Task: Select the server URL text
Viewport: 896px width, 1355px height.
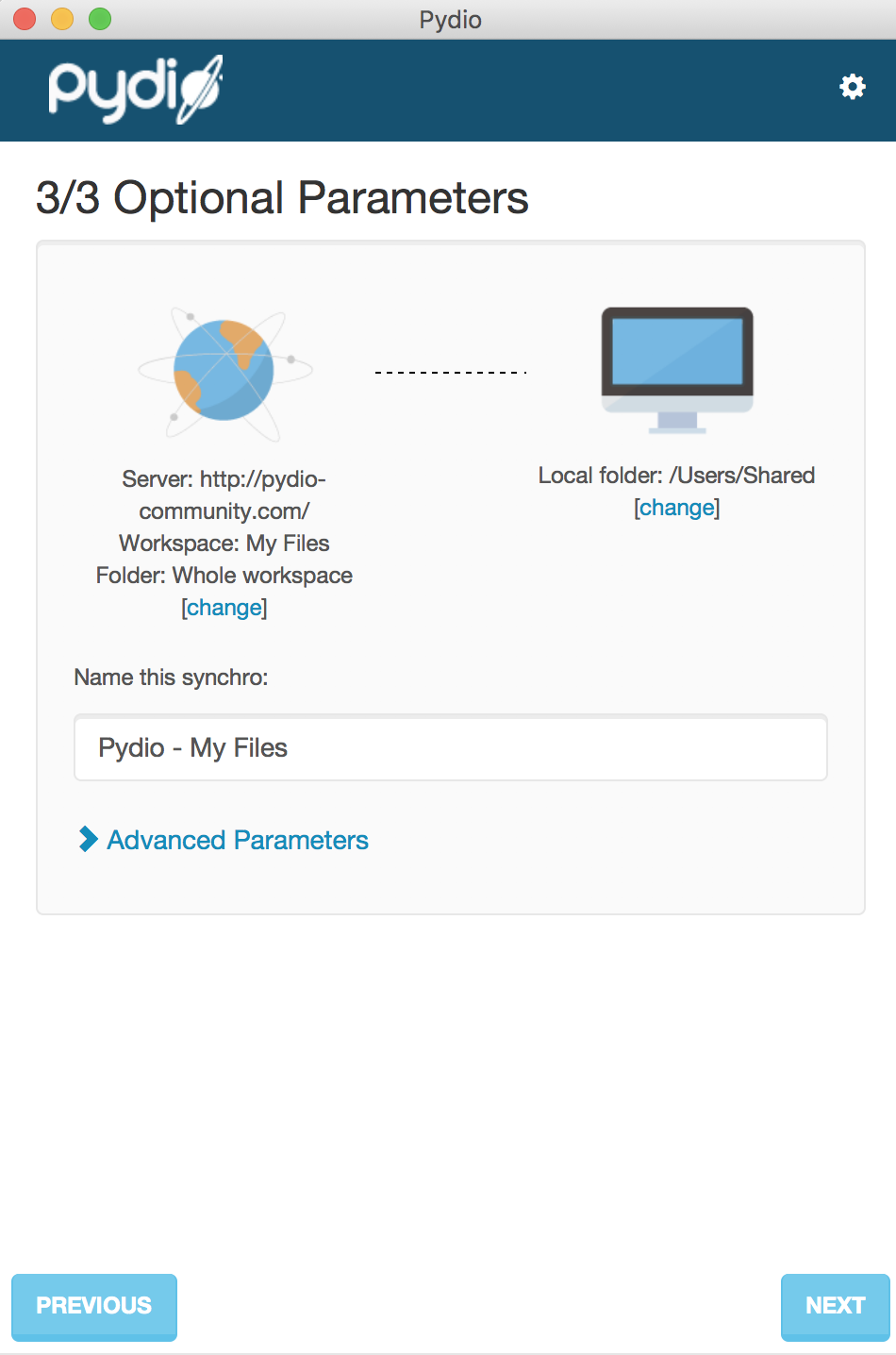Action: click(x=224, y=495)
